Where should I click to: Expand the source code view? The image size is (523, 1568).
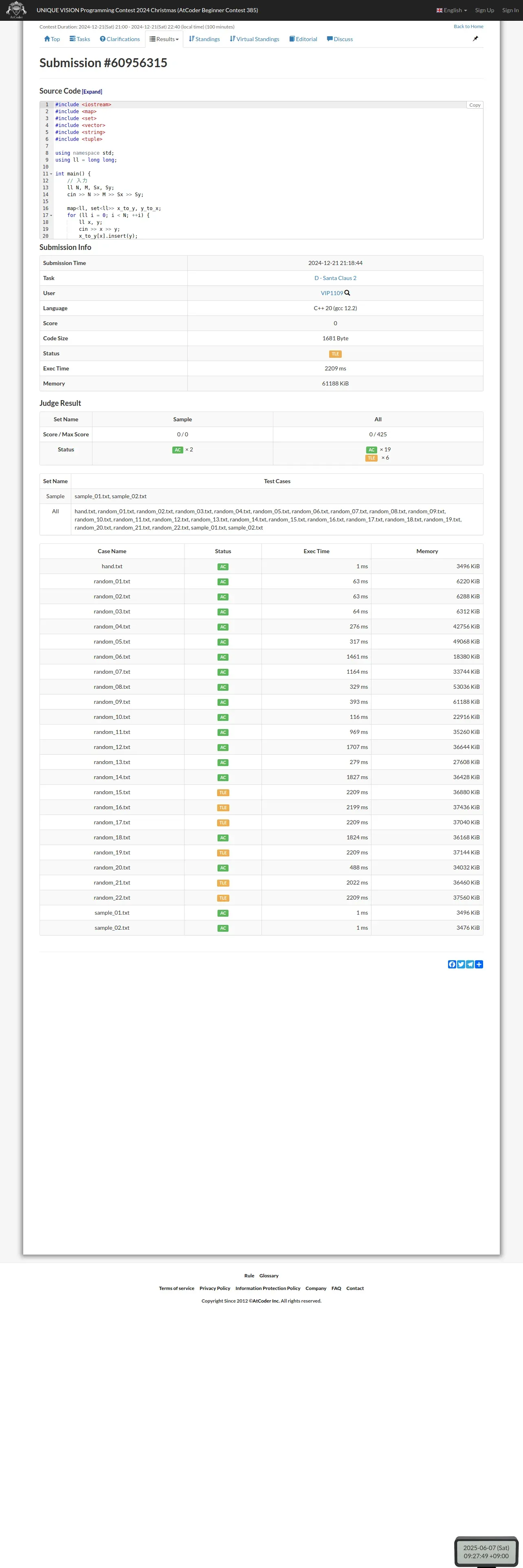pyautogui.click(x=92, y=92)
